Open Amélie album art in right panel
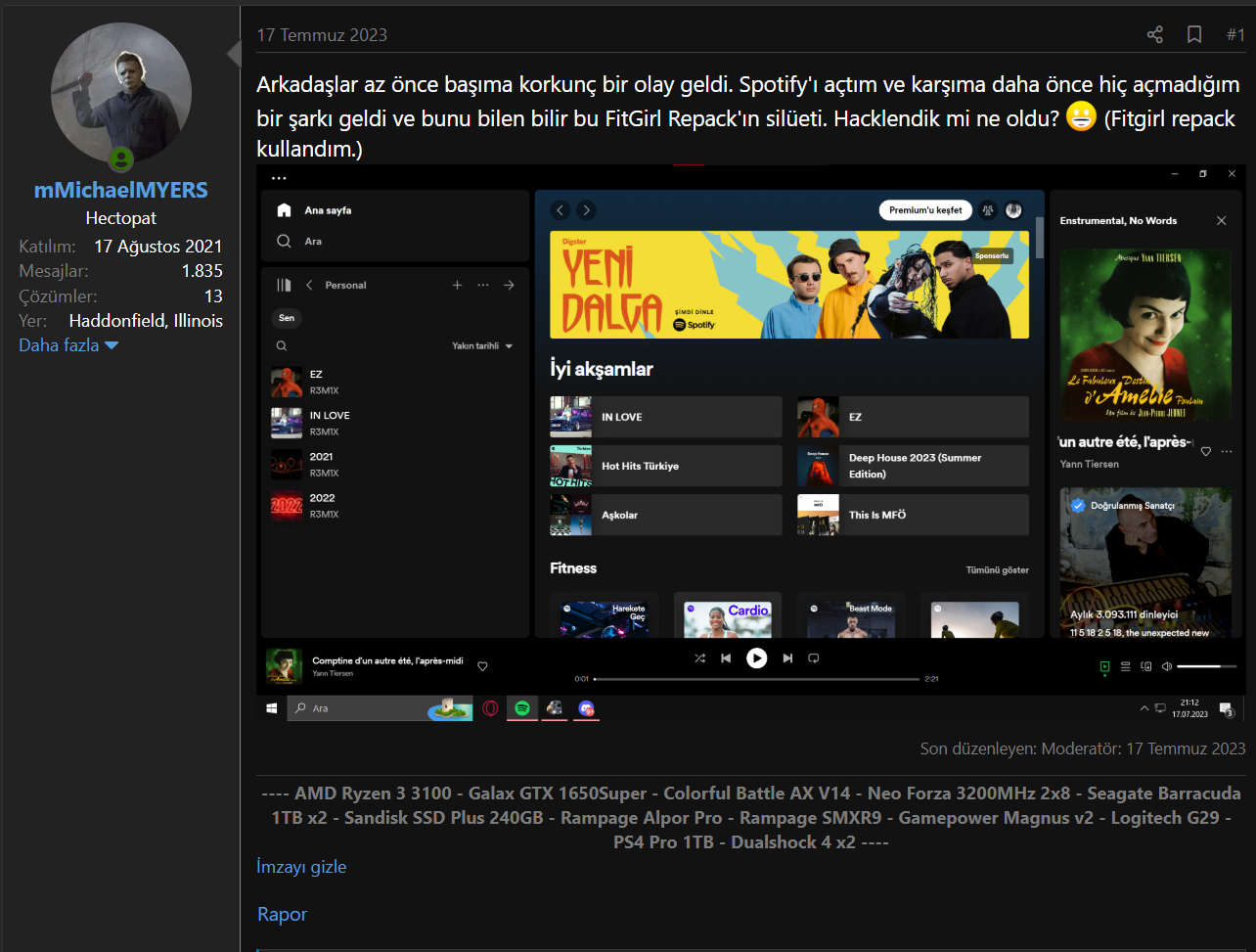The height and width of the screenshot is (952, 1256). pyautogui.click(x=1145, y=335)
